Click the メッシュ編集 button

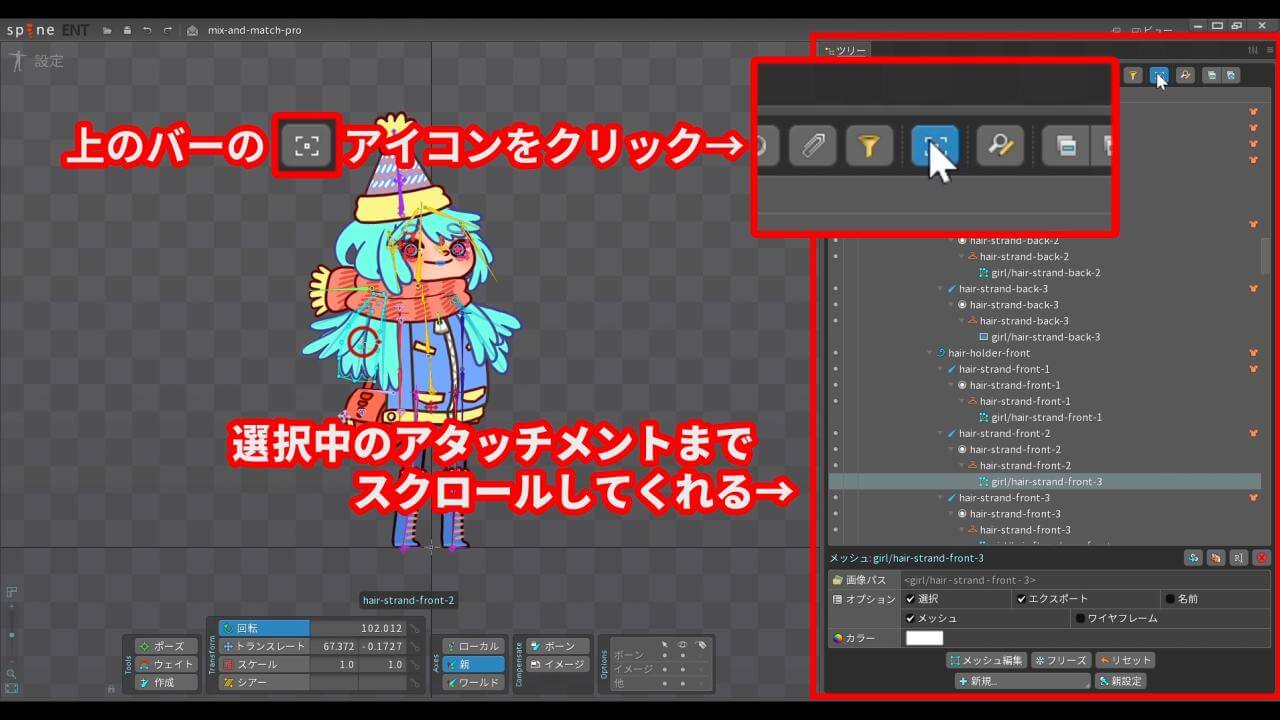pos(986,661)
